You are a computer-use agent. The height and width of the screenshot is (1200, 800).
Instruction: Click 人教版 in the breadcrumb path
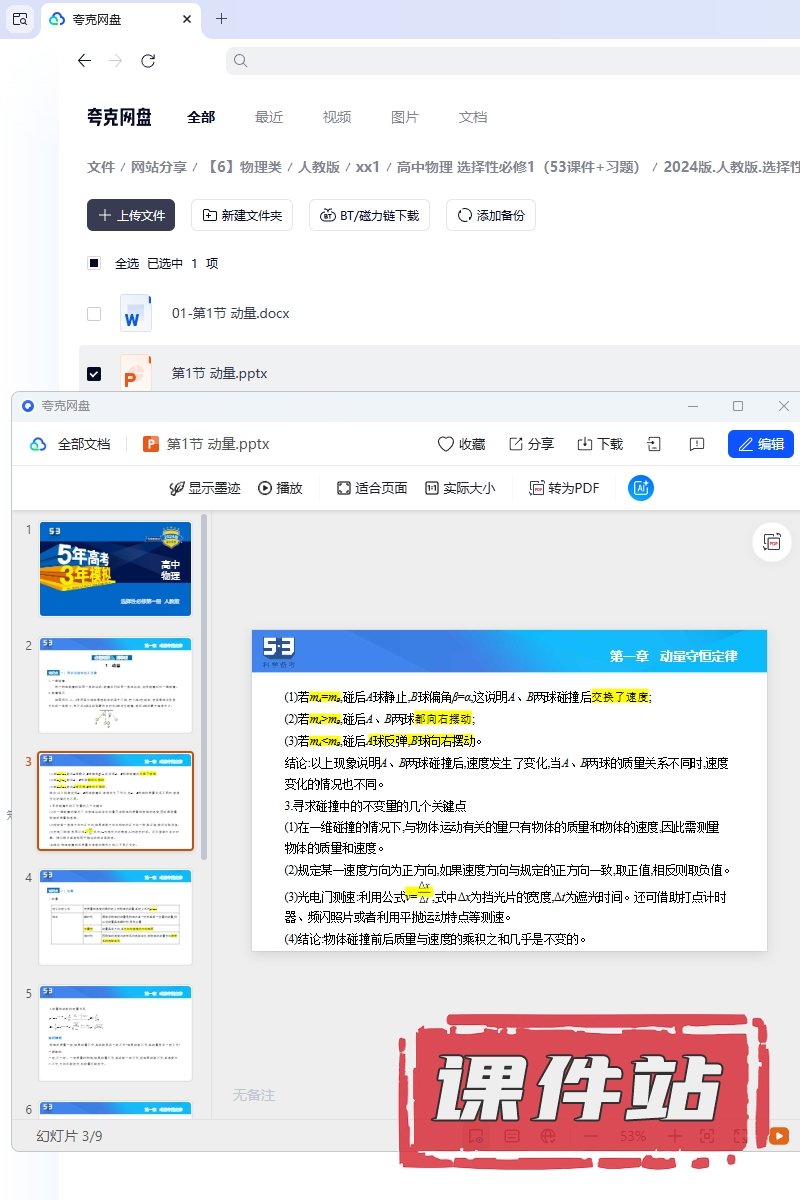(319, 167)
